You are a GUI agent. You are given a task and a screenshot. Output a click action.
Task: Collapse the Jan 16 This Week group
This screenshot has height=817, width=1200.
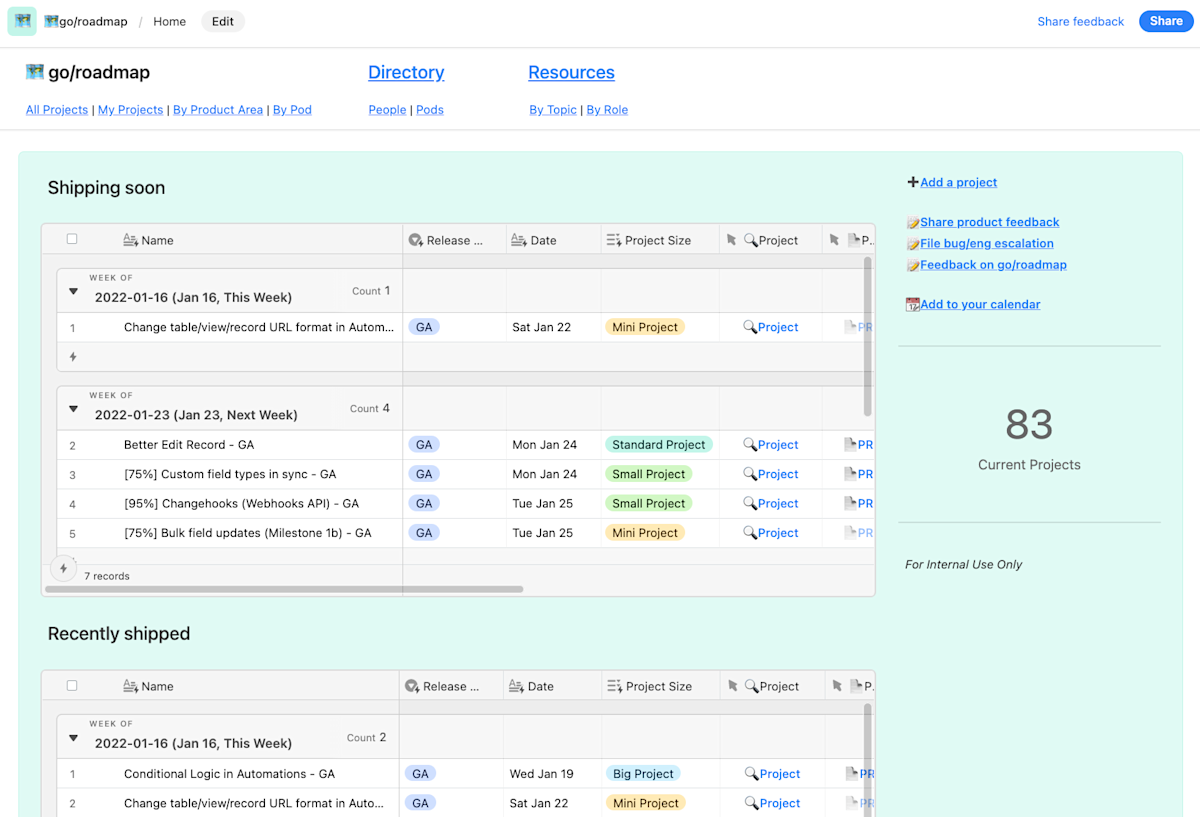[x=72, y=291]
